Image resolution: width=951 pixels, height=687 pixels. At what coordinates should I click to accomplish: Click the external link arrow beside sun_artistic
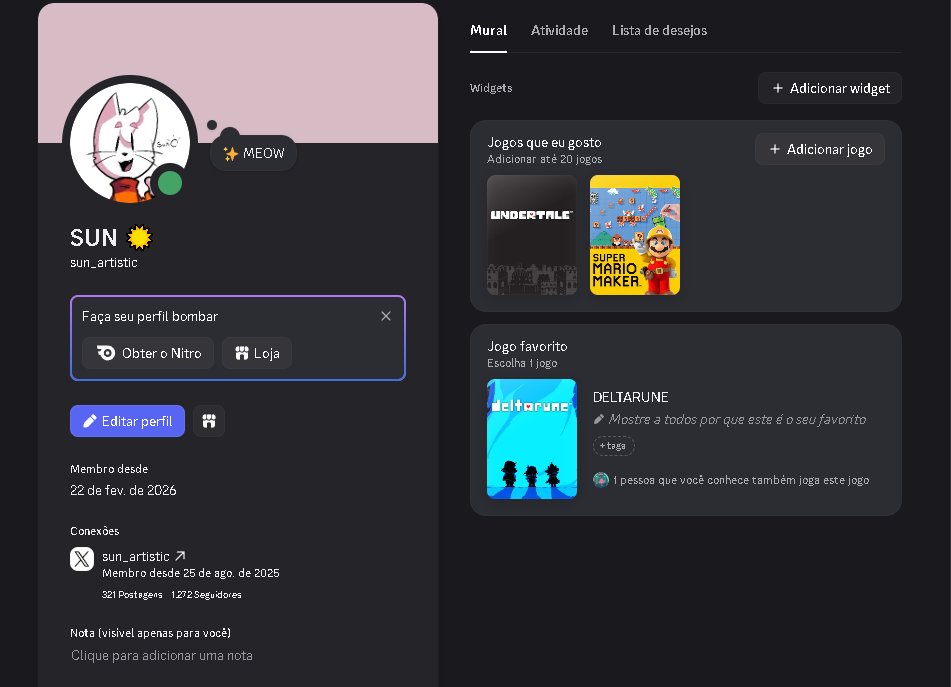click(180, 555)
